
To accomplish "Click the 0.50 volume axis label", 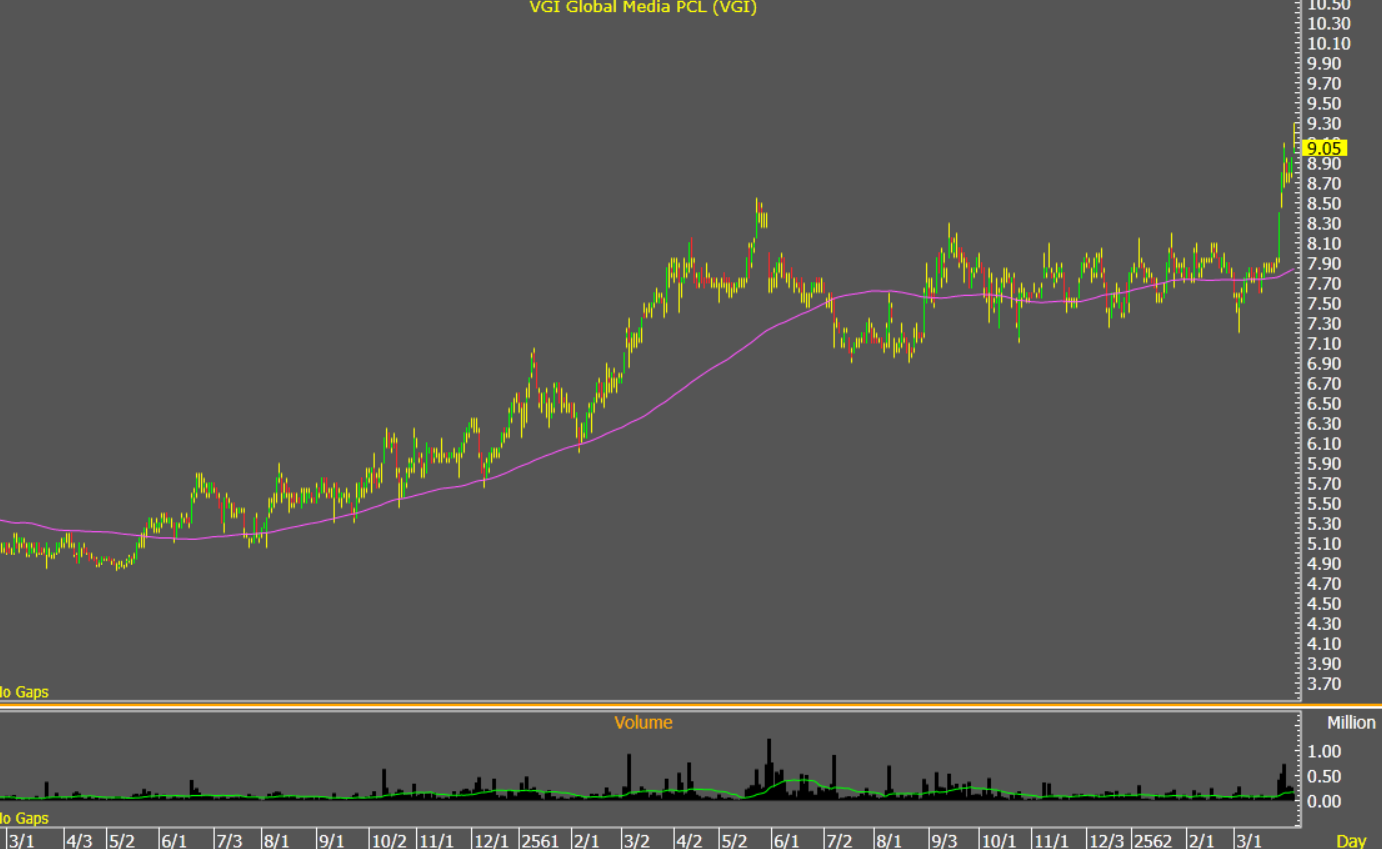I will click(x=1324, y=776).
